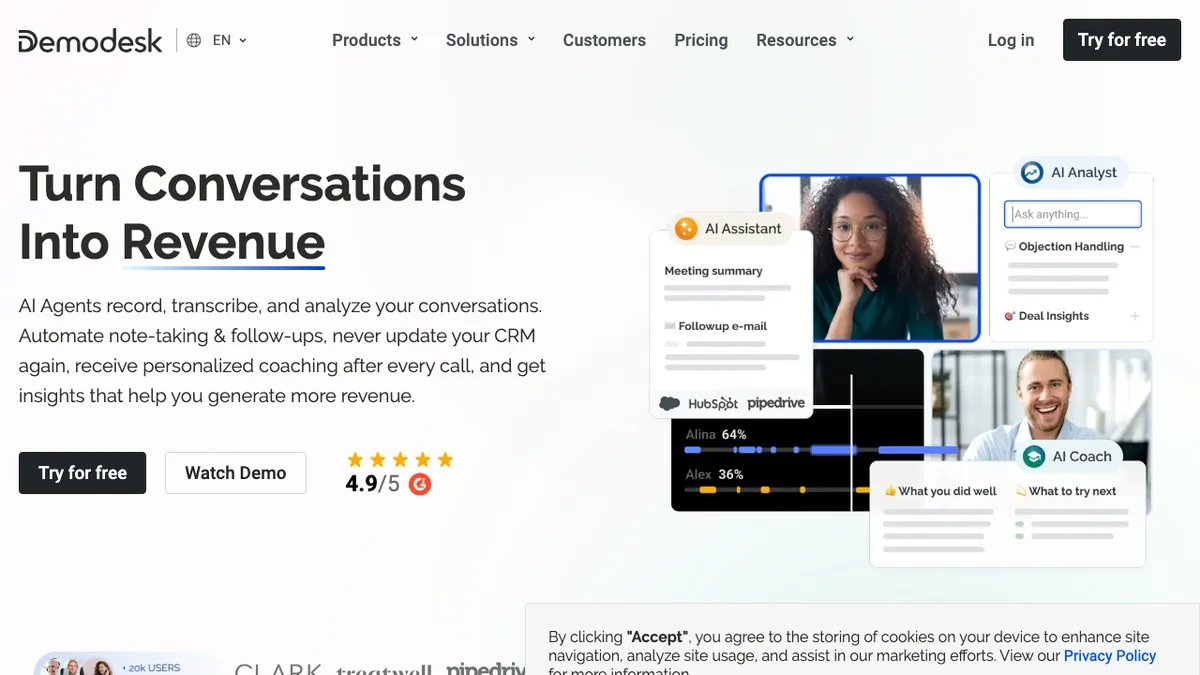1200x675 pixels.
Task: Click Try for free in header
Action: (x=1122, y=40)
